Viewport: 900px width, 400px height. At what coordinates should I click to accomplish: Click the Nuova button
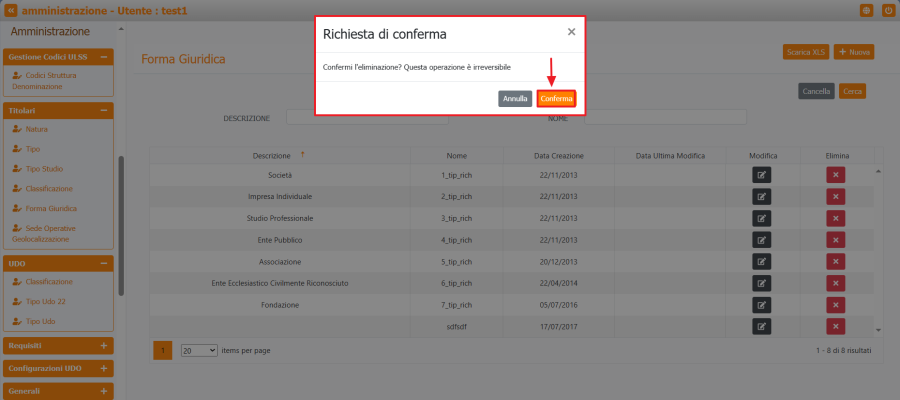(854, 52)
